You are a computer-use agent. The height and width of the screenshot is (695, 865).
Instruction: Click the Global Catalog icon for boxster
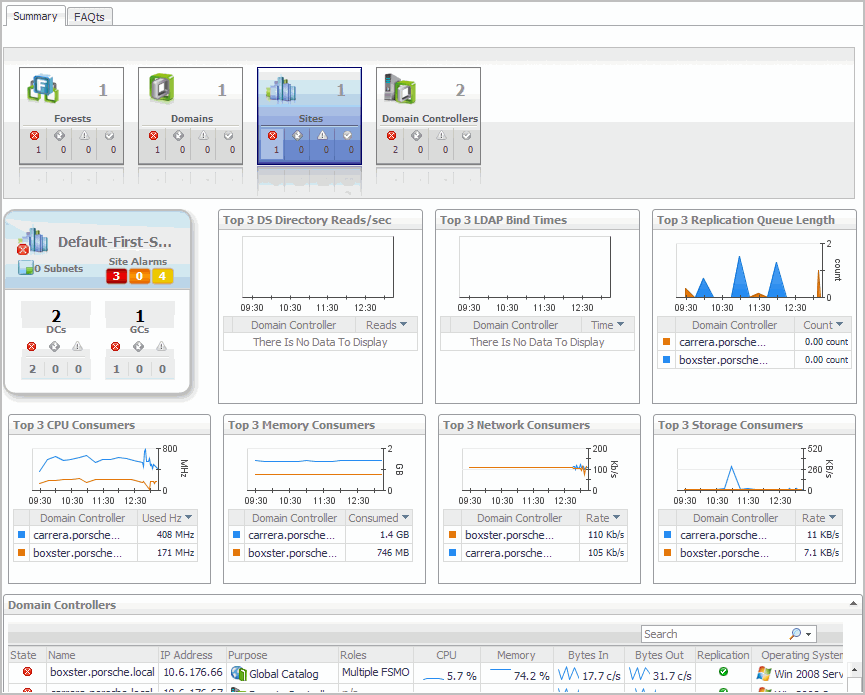[238, 674]
